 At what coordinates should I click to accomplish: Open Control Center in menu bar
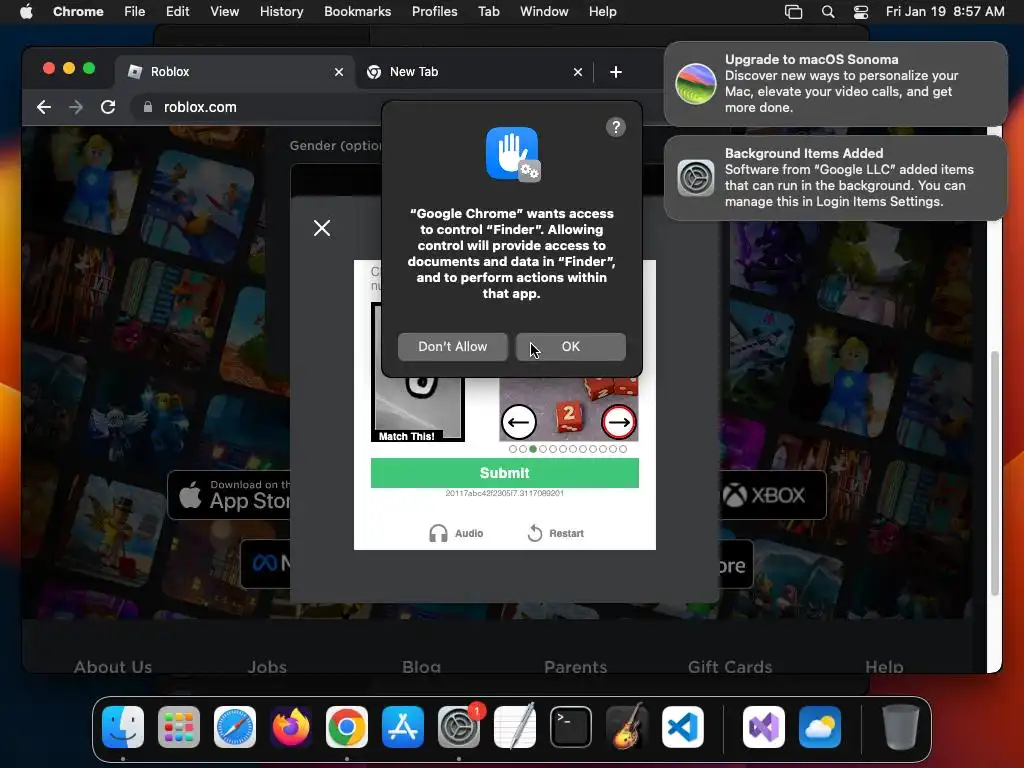point(861,12)
